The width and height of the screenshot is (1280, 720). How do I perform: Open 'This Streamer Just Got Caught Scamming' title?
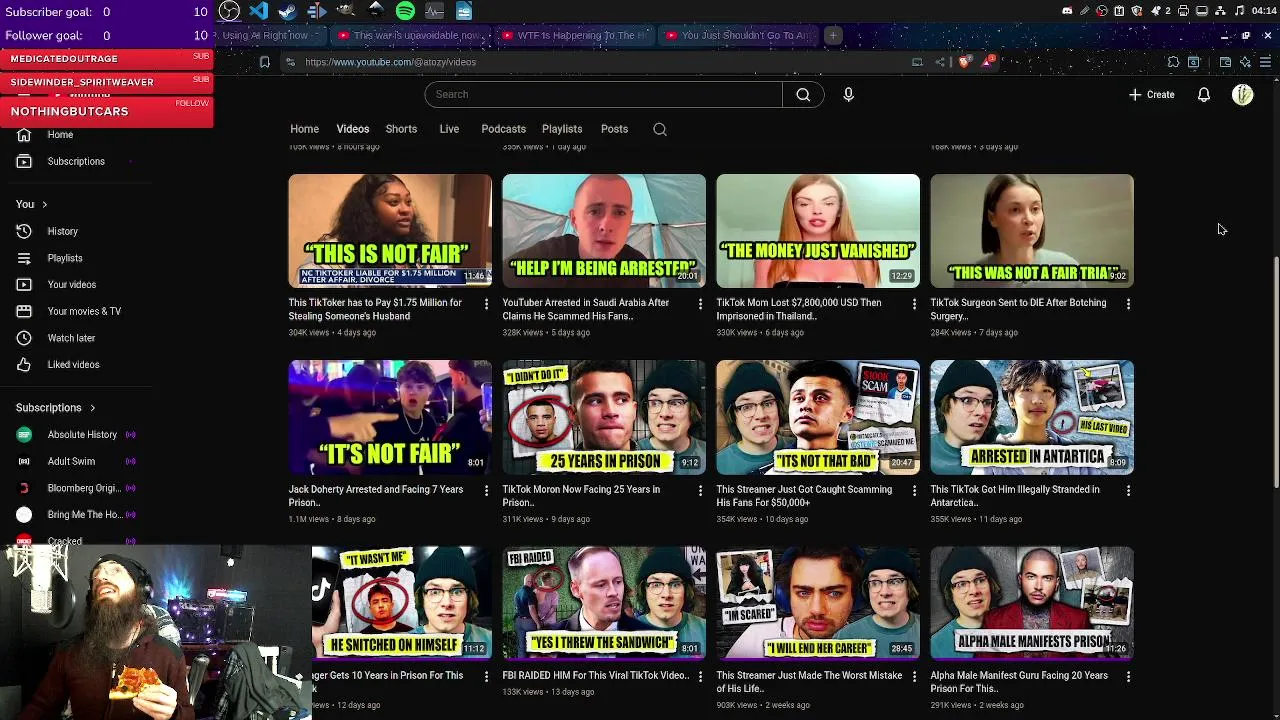(x=804, y=496)
